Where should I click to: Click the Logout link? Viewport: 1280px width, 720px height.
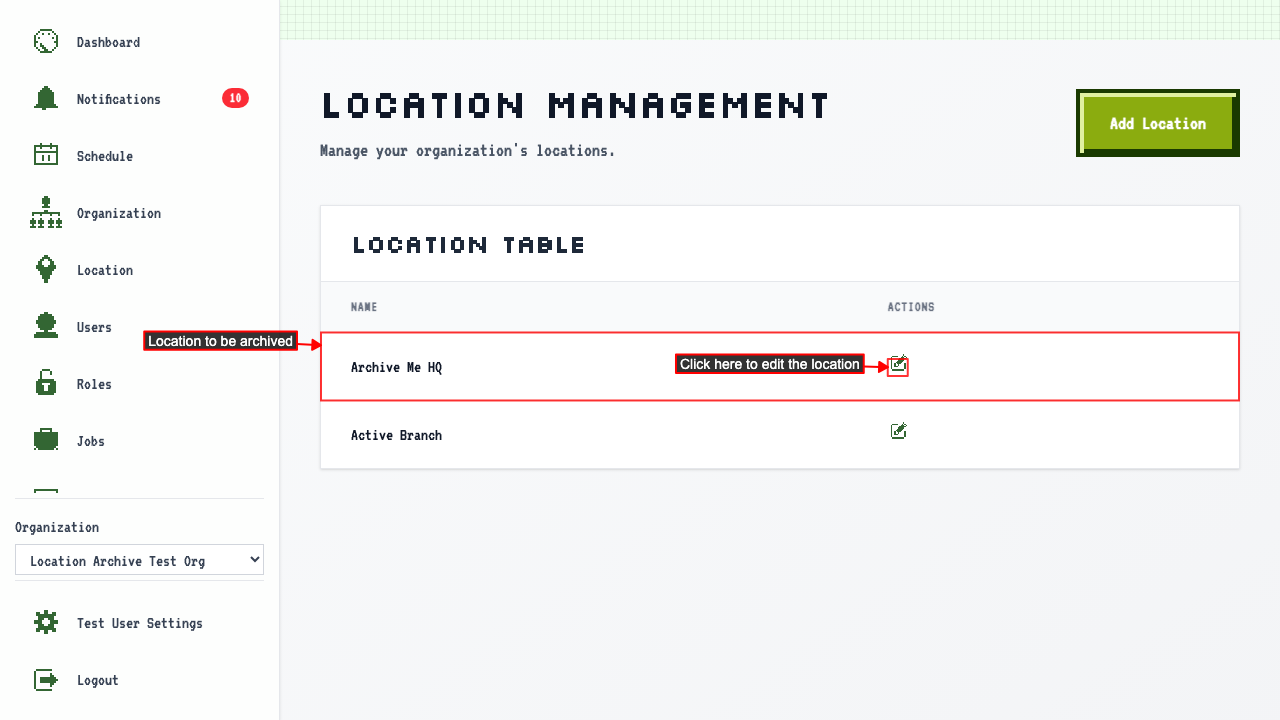tap(98, 680)
